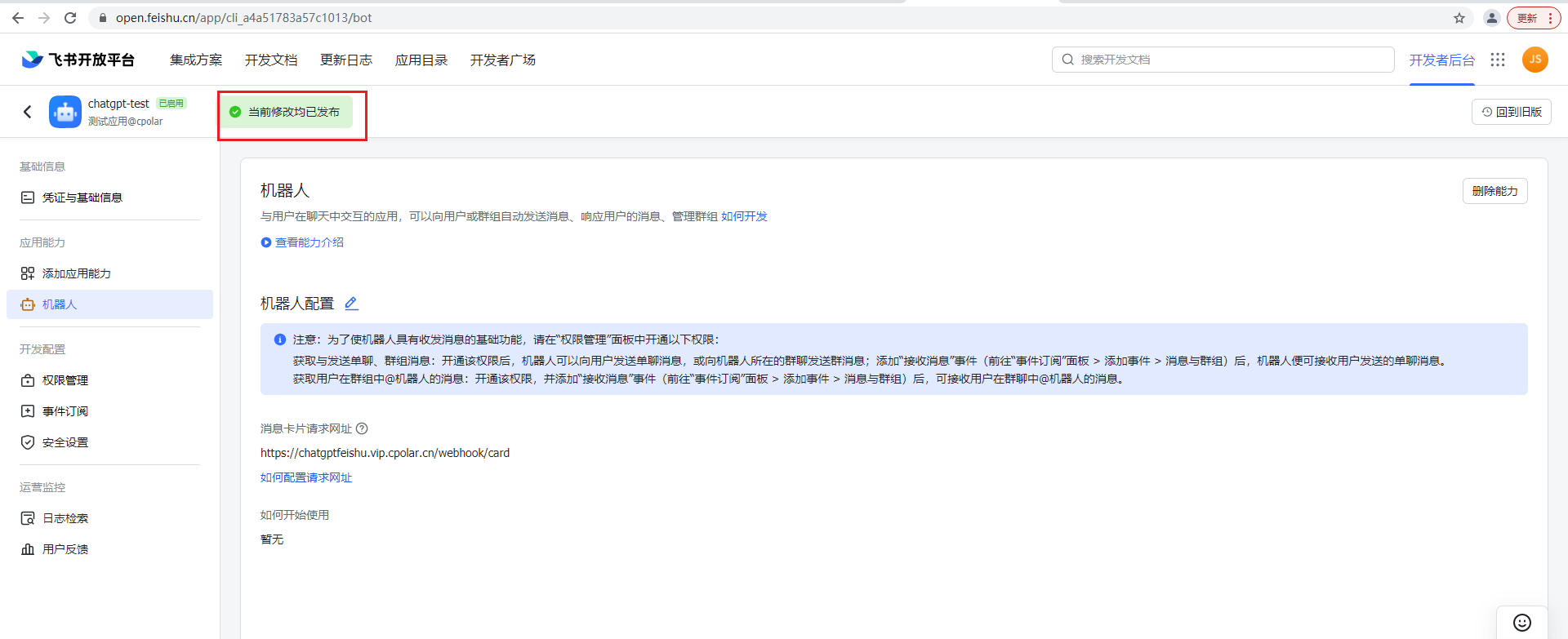Open the apps grid launcher icon

coord(1498,60)
